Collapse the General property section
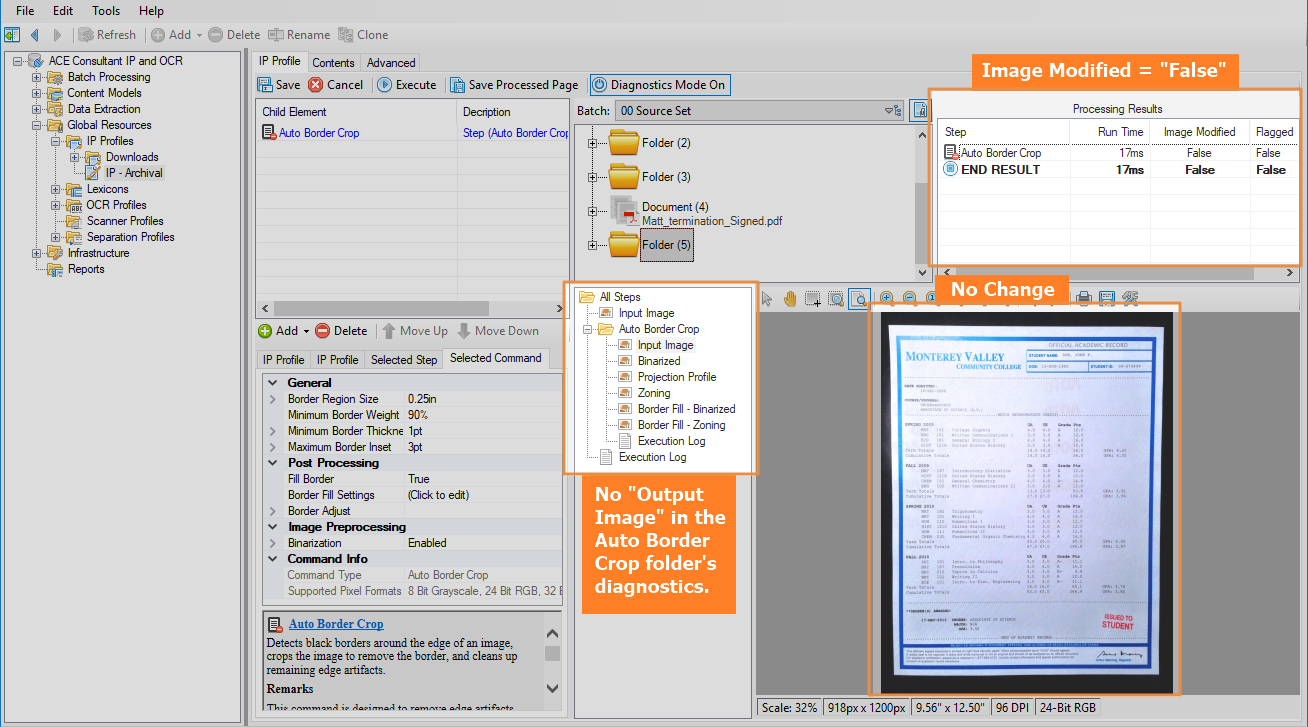This screenshot has height=727, width=1308. [x=273, y=383]
